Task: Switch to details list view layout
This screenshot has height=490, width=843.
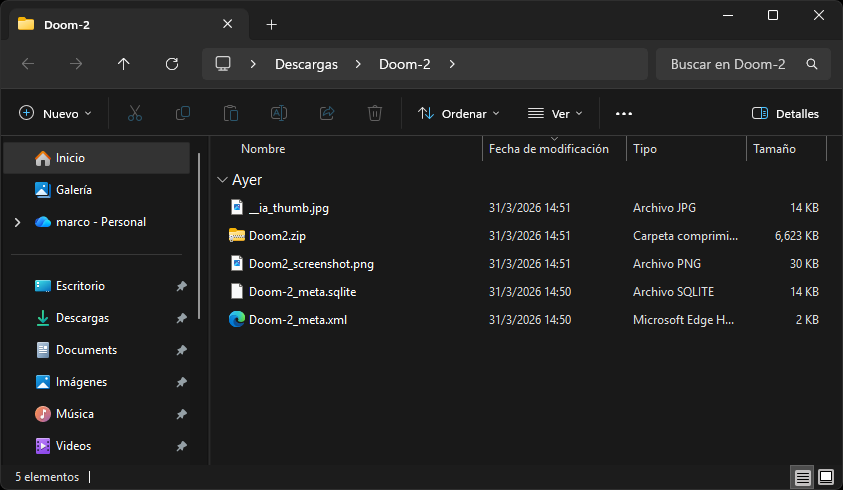Action: click(802, 477)
